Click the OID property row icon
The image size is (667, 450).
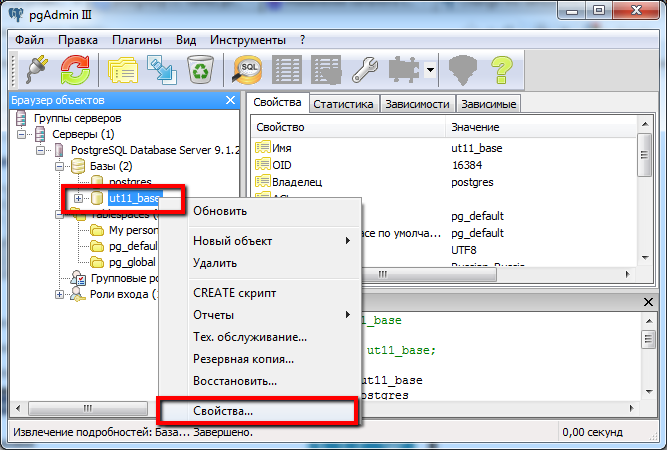tap(263, 164)
